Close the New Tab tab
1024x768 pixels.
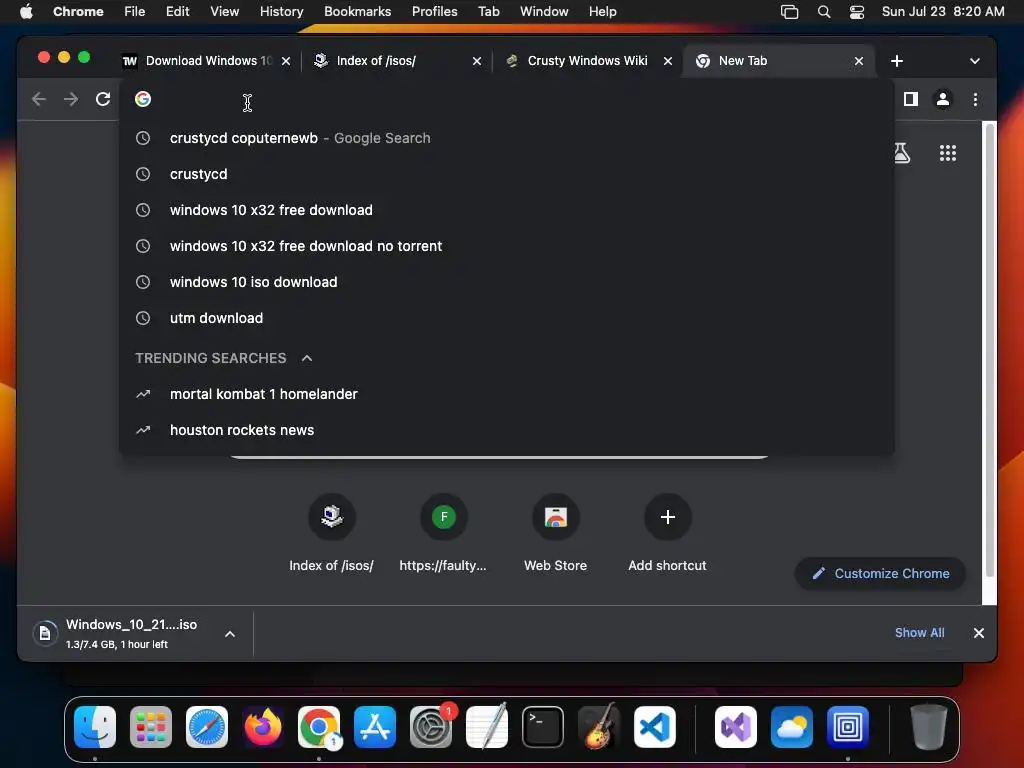(859, 61)
